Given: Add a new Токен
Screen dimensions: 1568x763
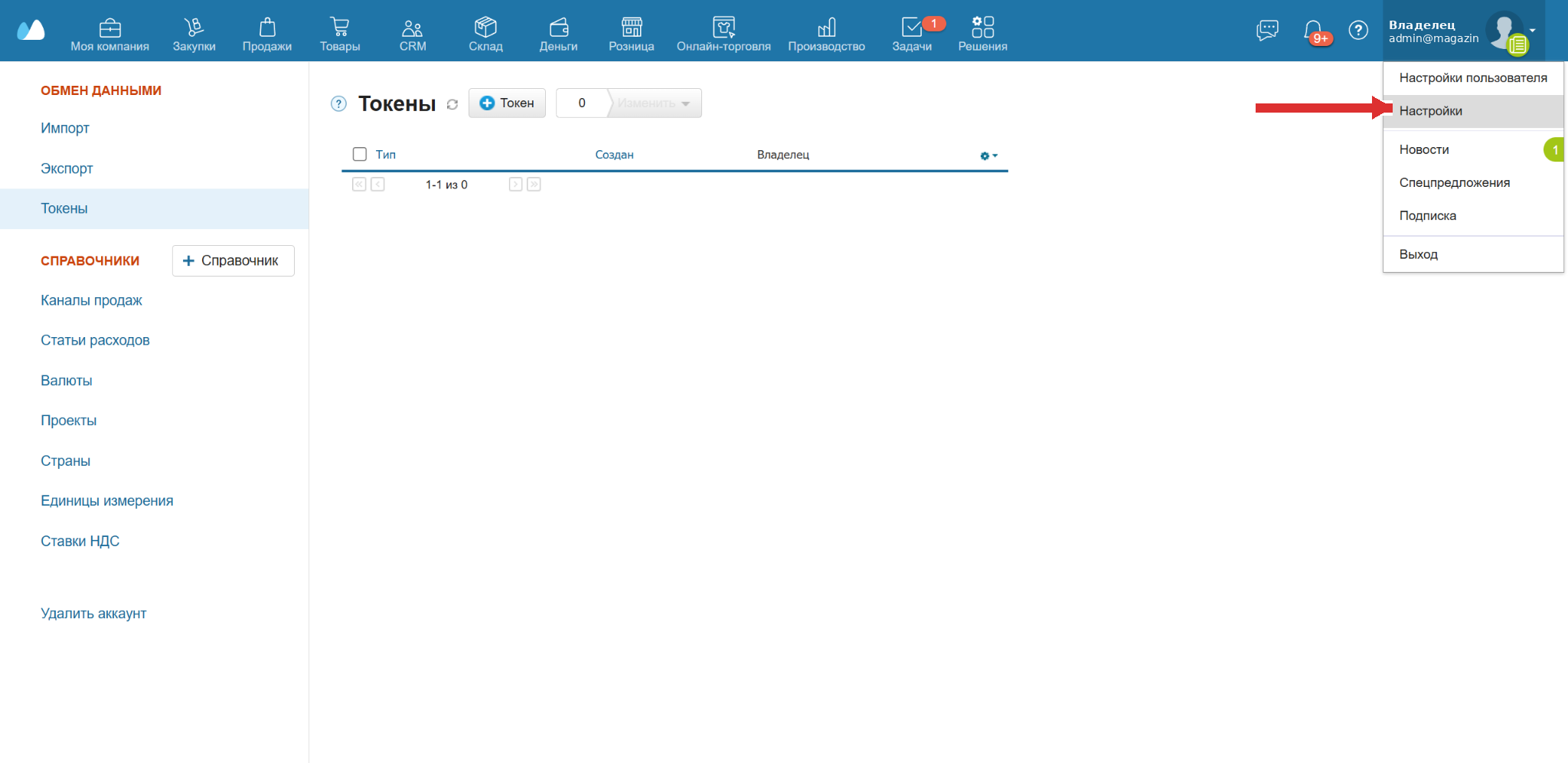Looking at the screenshot, I should [507, 103].
